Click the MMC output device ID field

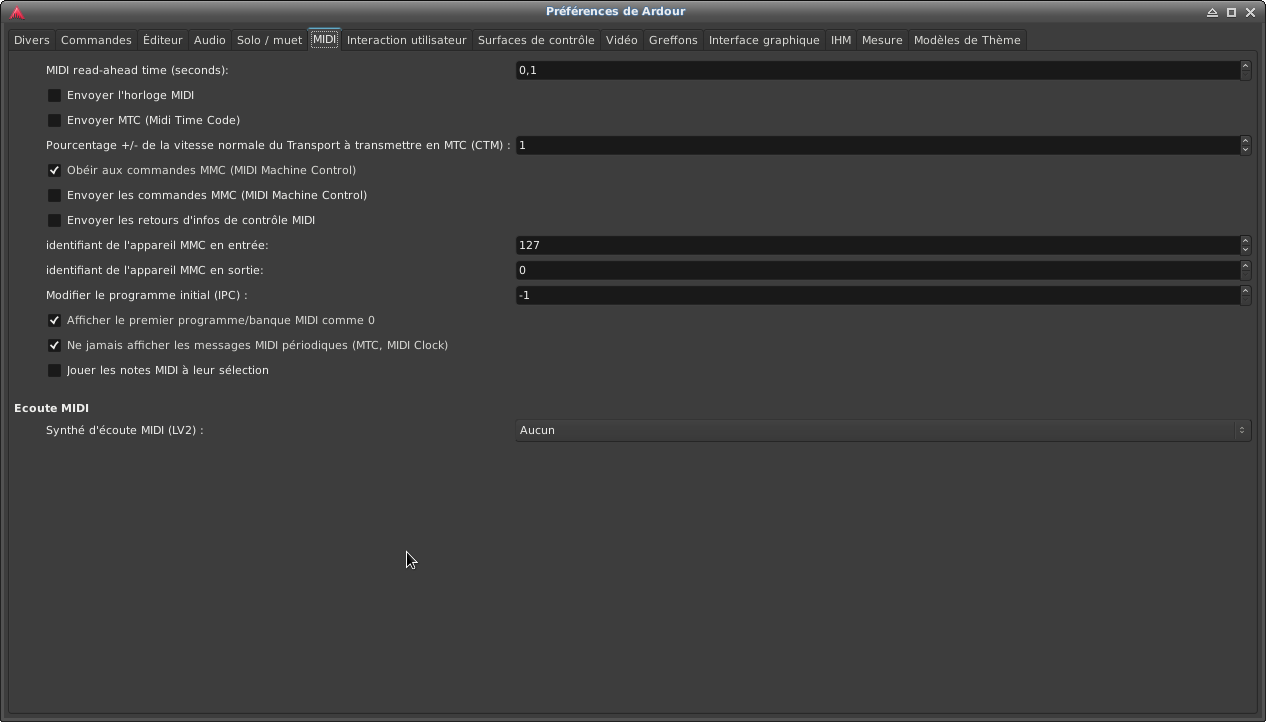point(877,270)
